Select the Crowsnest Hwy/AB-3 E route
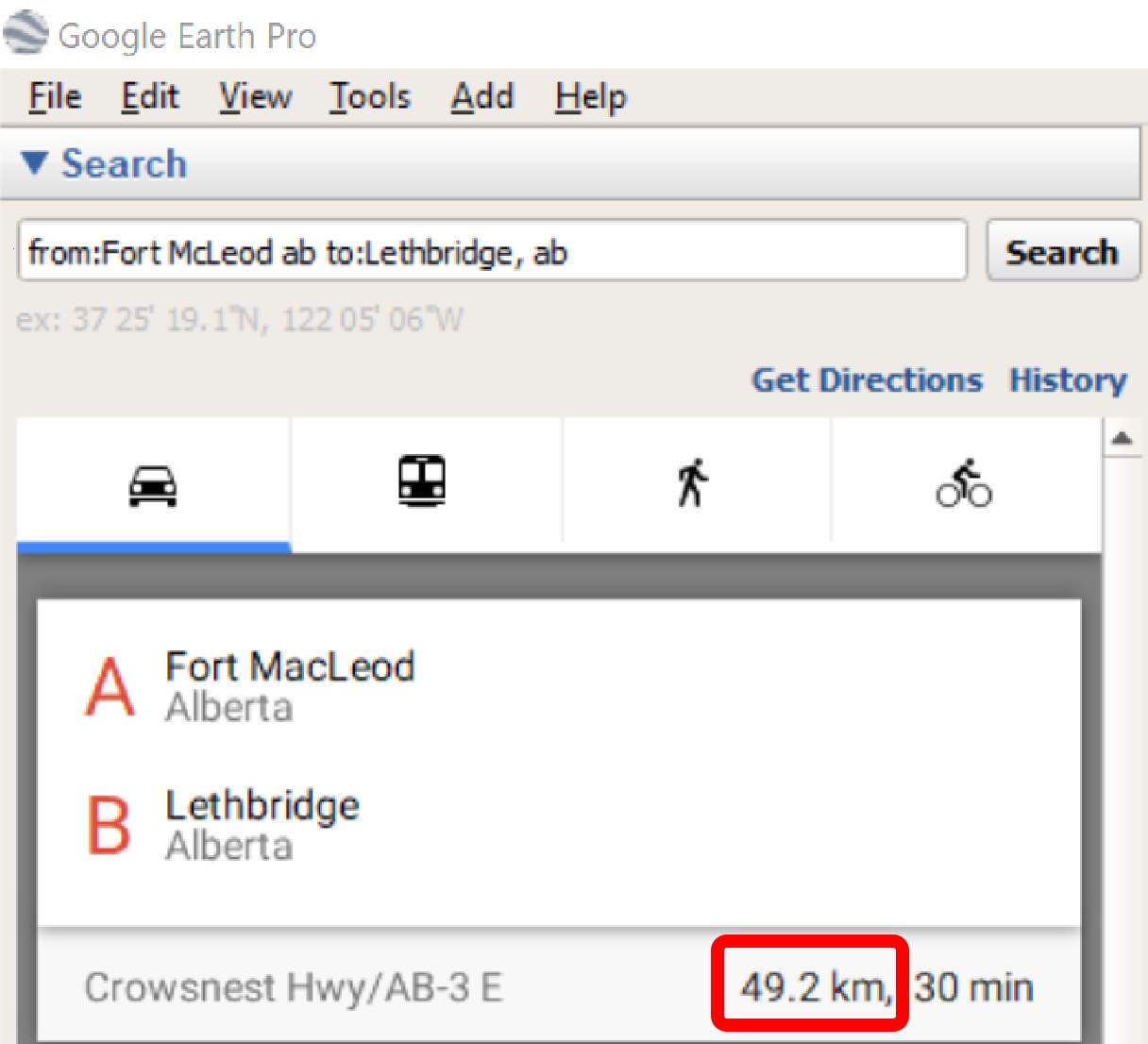The height and width of the screenshot is (1044, 1148). [293, 988]
